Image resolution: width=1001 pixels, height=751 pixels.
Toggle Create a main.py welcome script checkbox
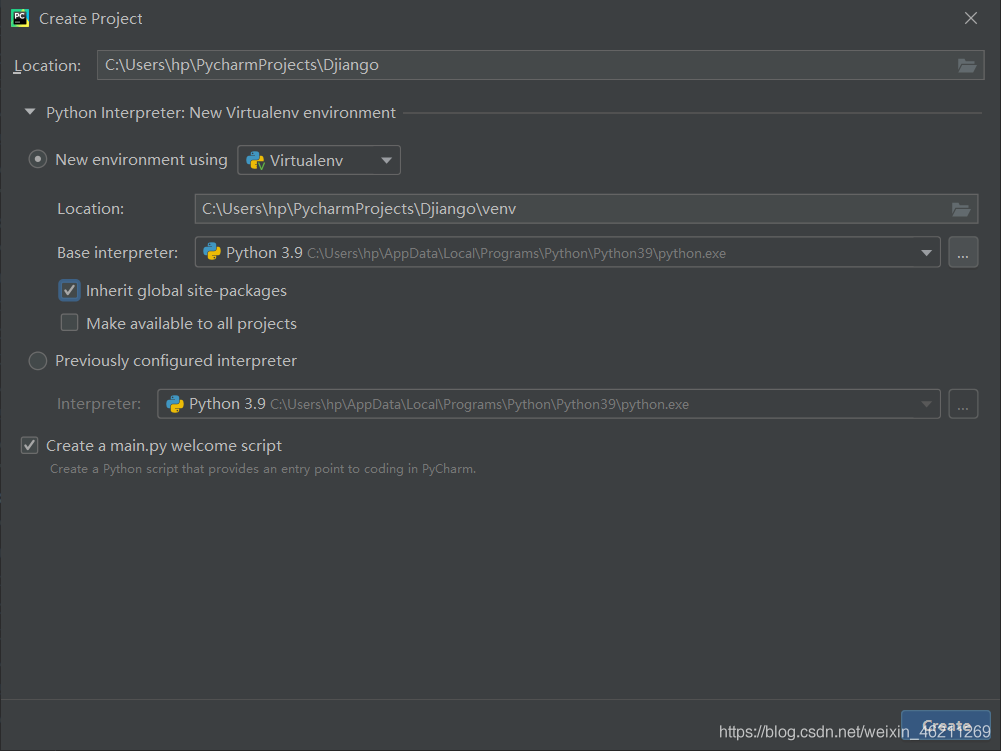coord(29,445)
